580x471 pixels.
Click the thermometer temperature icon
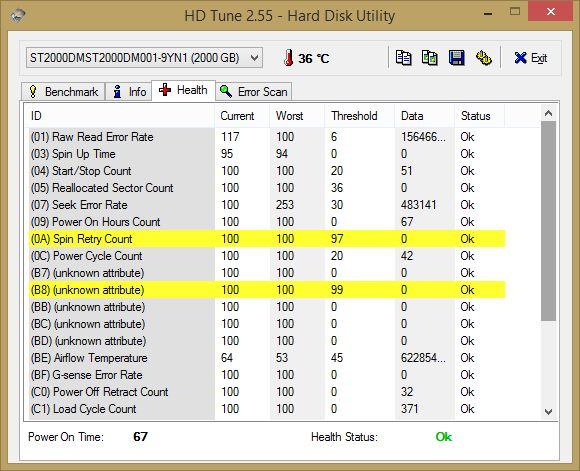(289, 58)
